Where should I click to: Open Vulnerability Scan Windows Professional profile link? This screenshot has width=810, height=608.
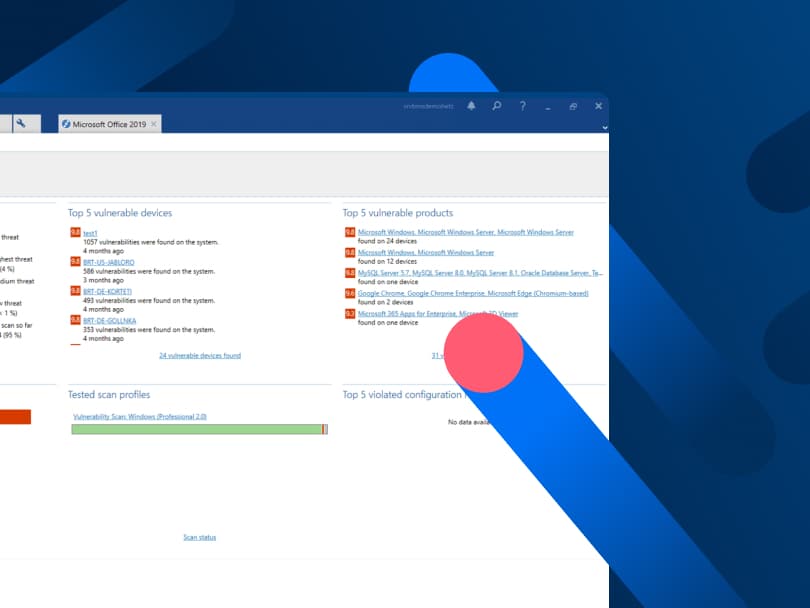click(140, 416)
